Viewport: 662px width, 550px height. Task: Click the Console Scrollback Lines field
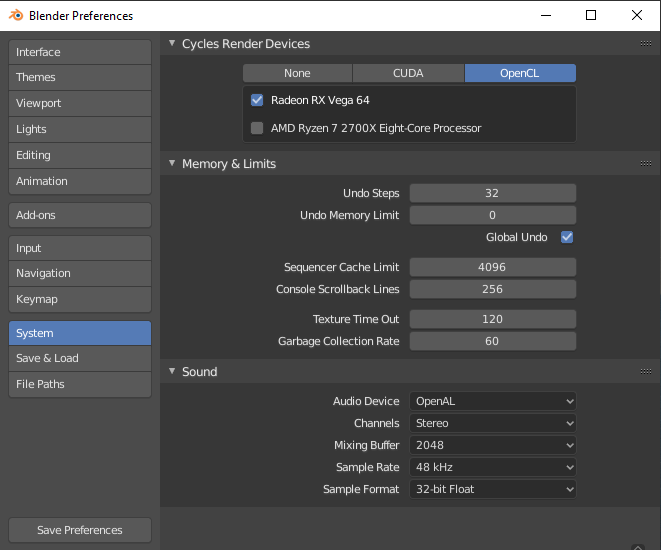click(493, 289)
